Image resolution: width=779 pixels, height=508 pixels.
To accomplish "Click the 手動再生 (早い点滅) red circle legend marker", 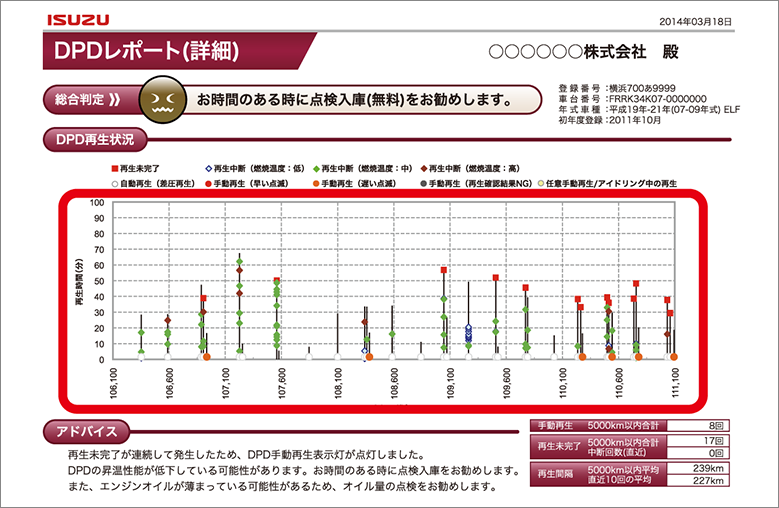I will coord(208,184).
